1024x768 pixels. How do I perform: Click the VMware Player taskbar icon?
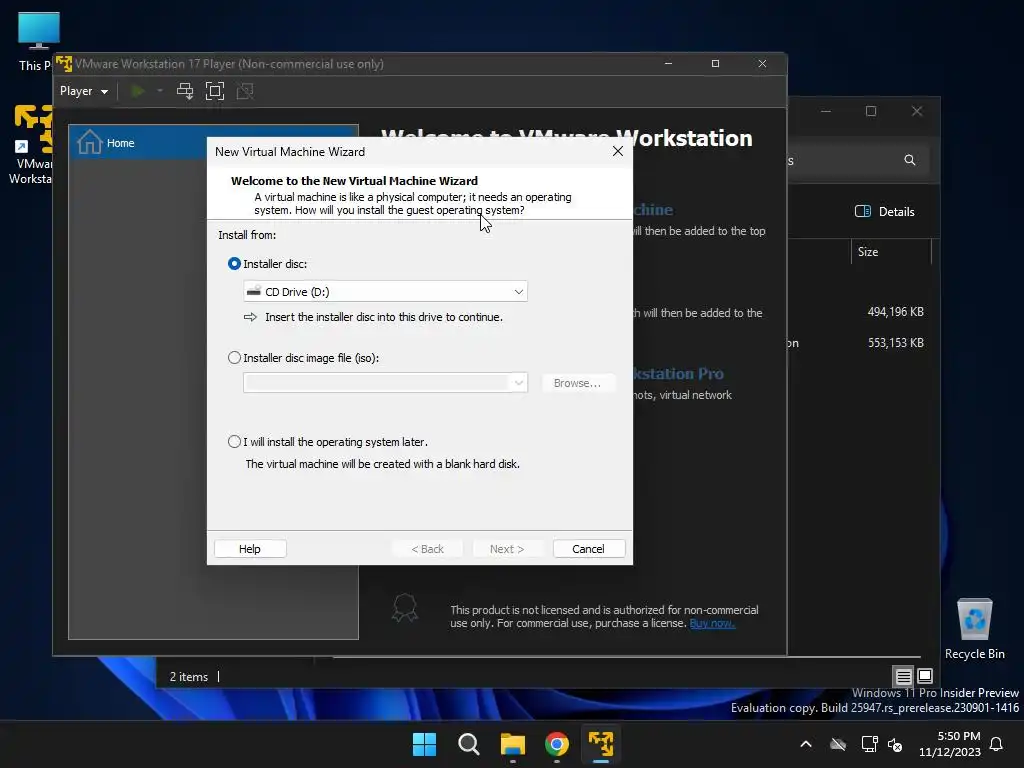click(x=601, y=744)
